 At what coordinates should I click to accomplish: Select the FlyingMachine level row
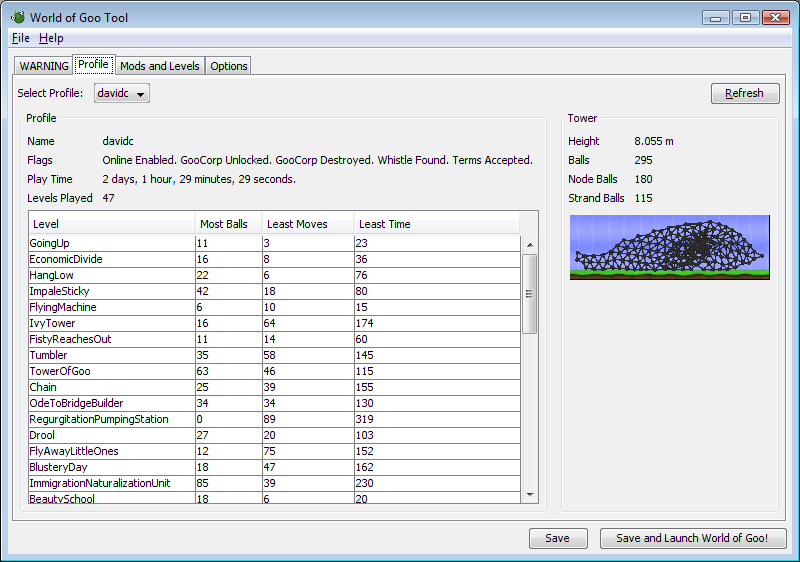(x=274, y=307)
